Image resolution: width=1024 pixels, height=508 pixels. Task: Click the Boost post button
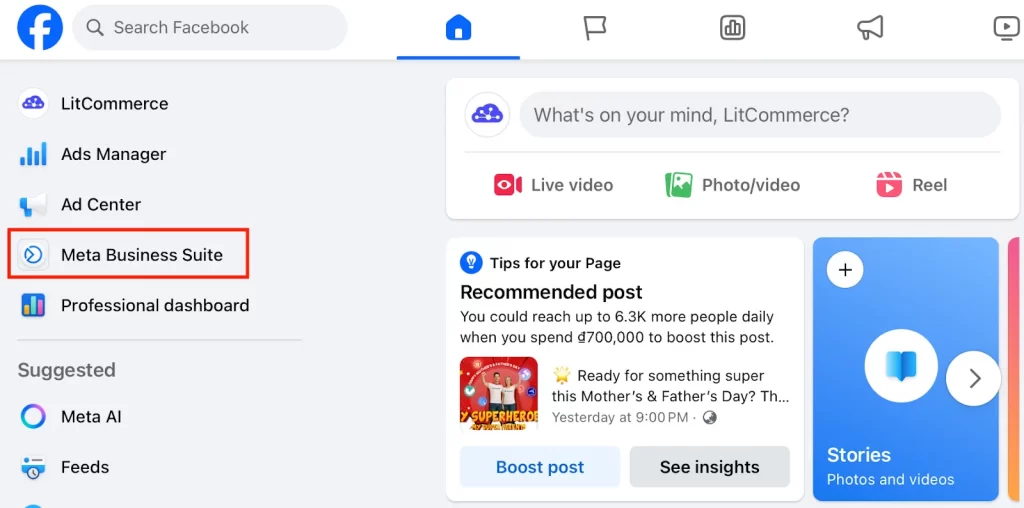point(540,467)
